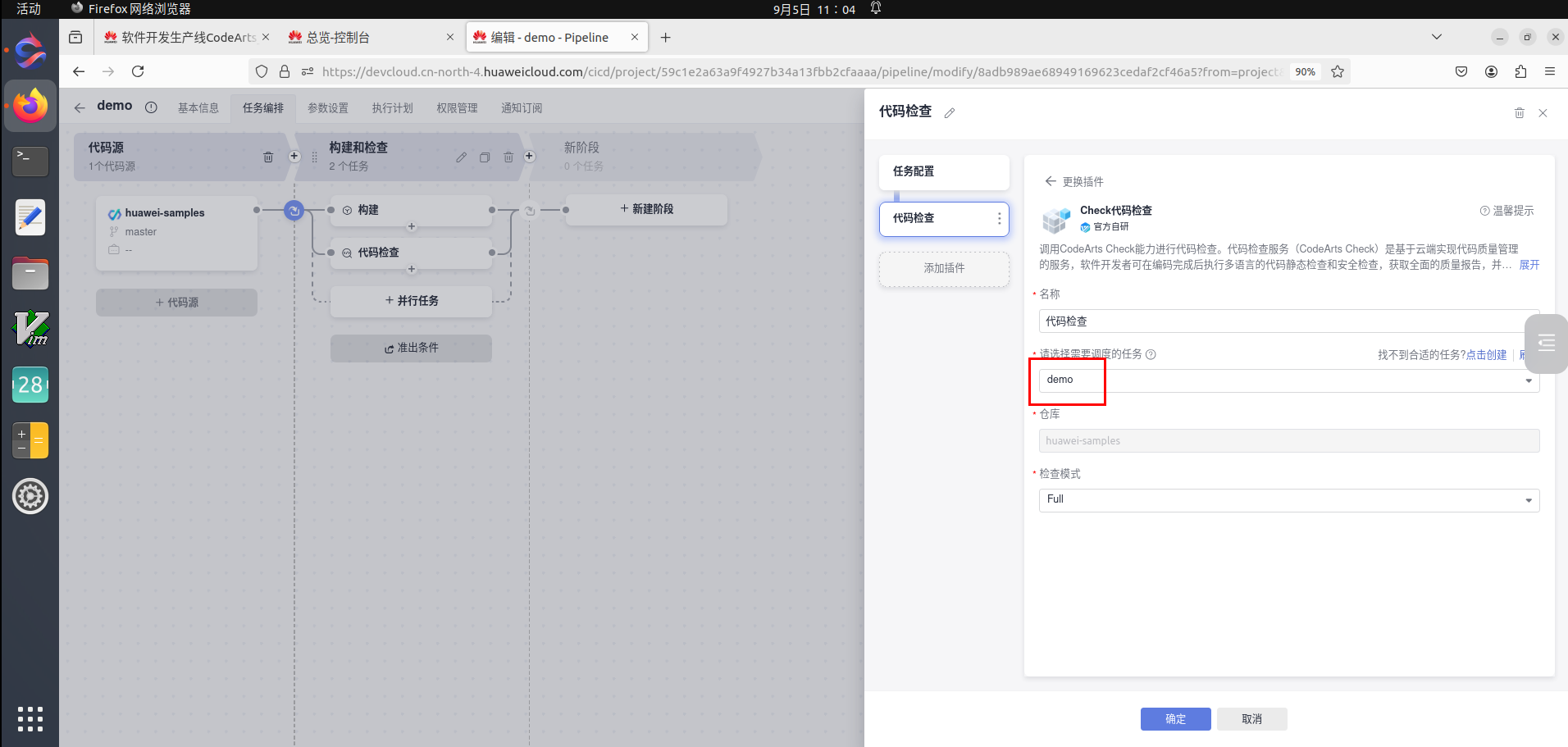Click the blue stage entry condition icon
This screenshot has height=747, width=1568.
point(294,211)
